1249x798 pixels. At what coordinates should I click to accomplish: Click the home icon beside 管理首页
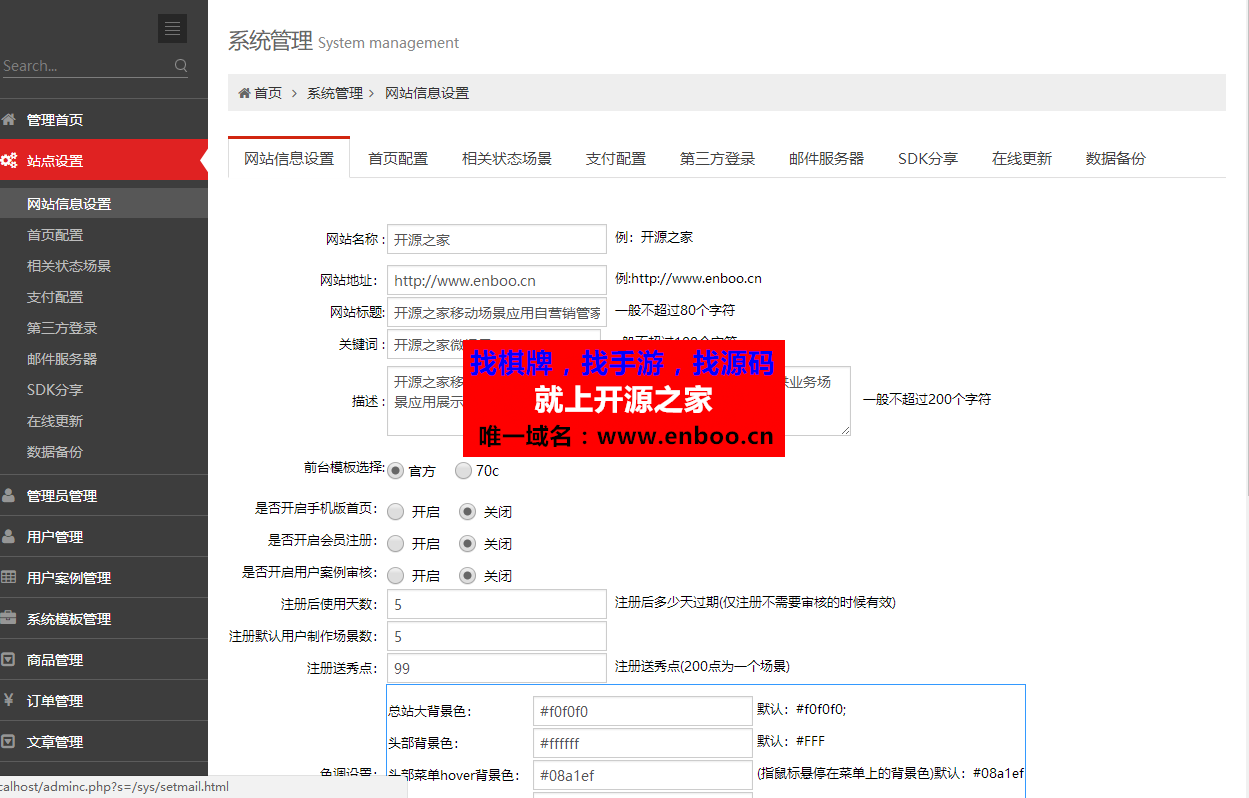pos(9,119)
